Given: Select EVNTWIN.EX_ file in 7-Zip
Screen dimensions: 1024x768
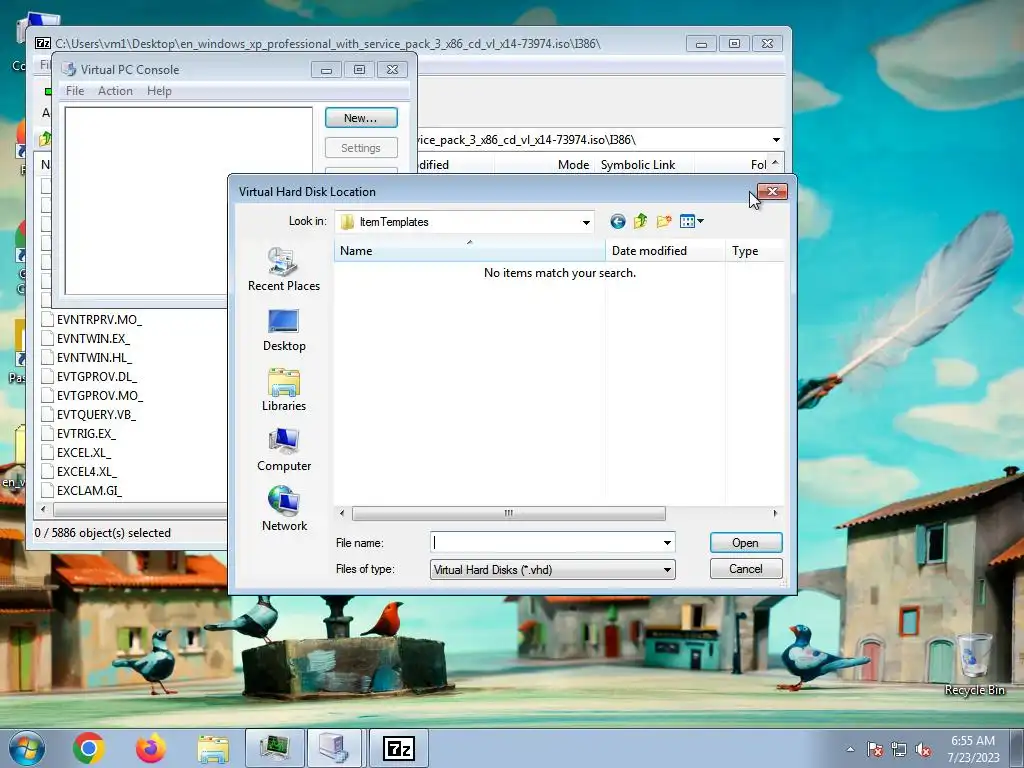Looking at the screenshot, I should 93,338.
